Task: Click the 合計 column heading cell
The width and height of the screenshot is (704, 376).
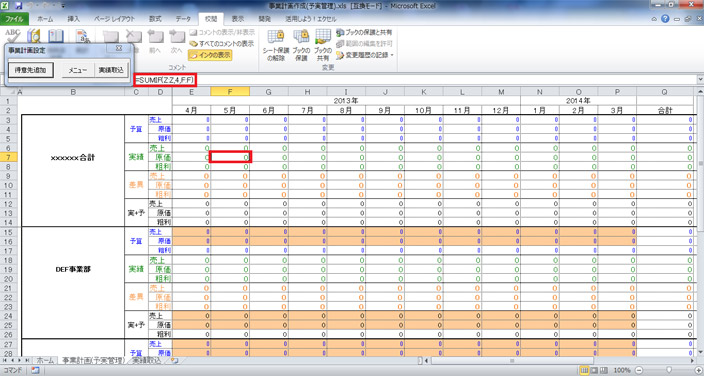Action: pos(665,110)
